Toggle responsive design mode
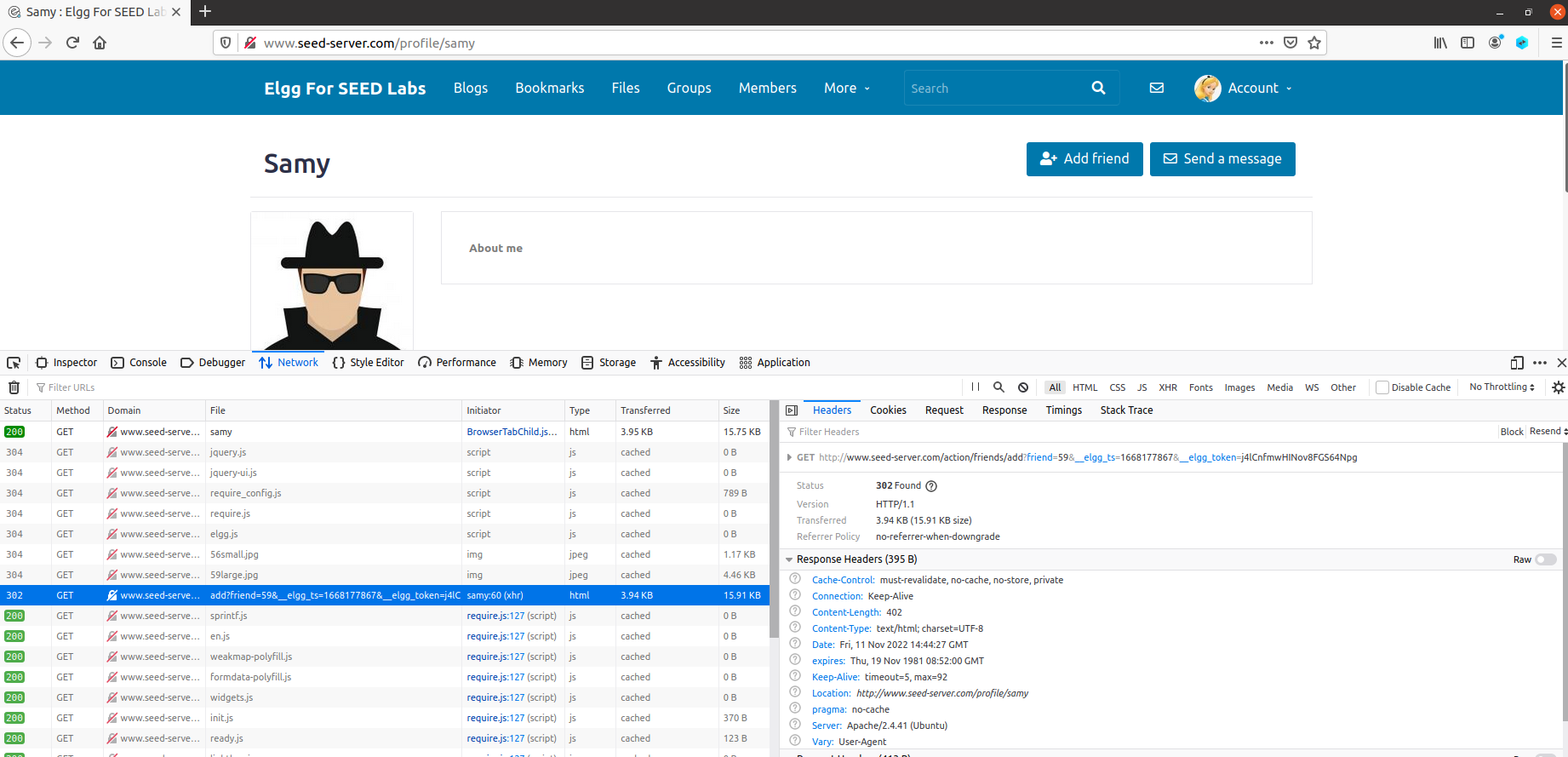Viewport: 1568px width, 757px height. coord(1517,363)
